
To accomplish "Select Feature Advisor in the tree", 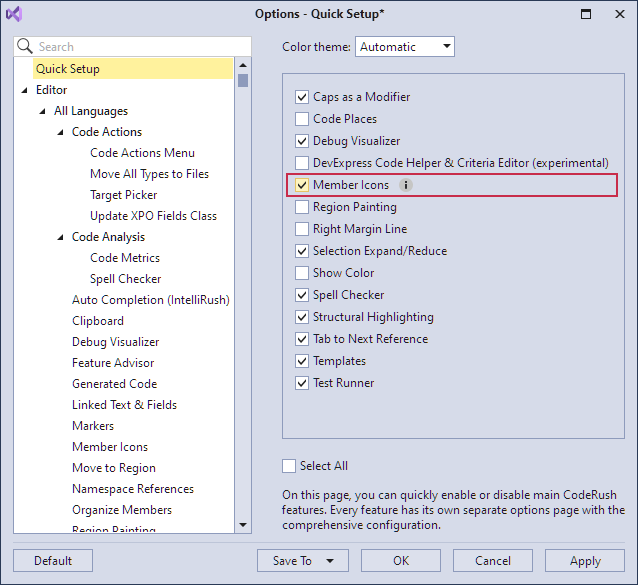I will point(113,363).
